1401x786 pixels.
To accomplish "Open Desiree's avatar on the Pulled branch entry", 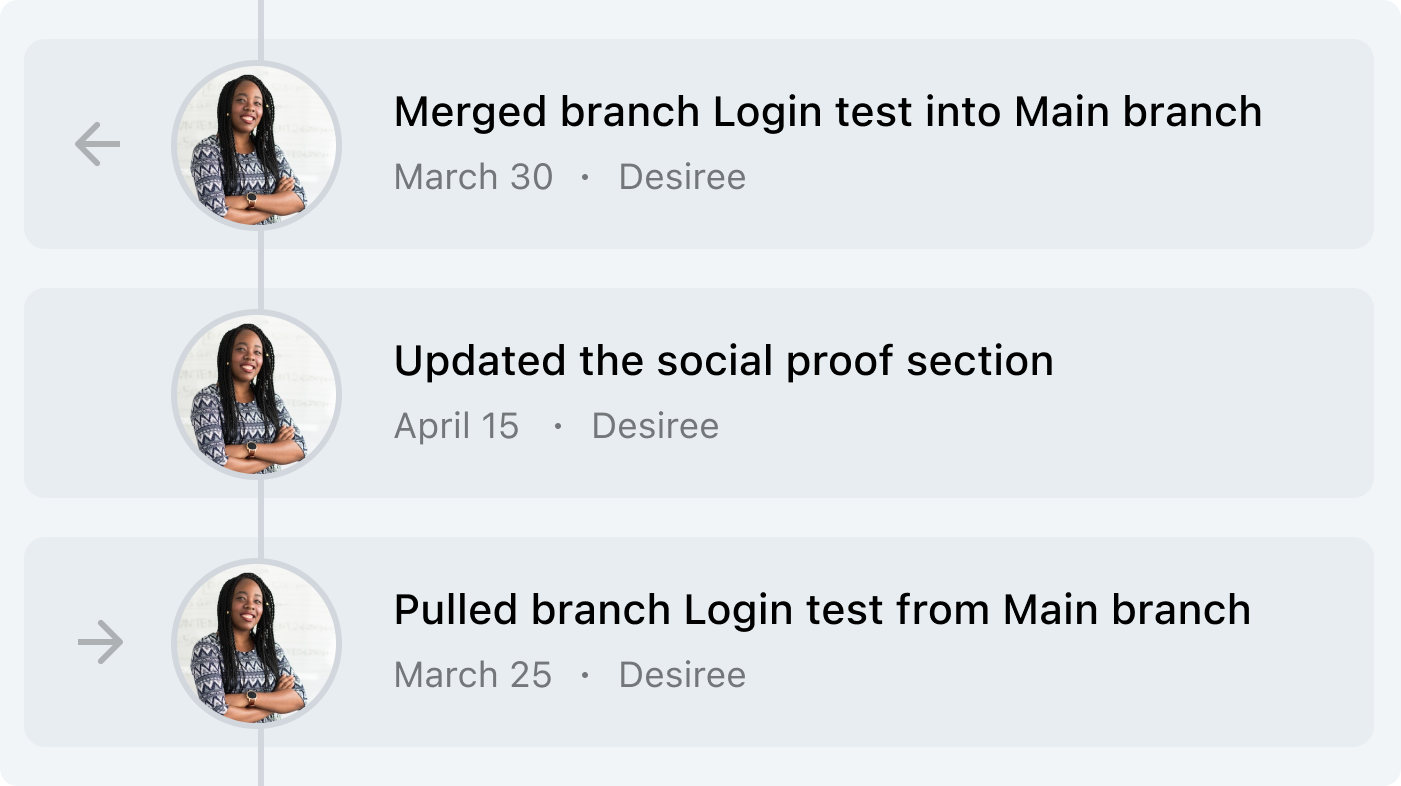I will (257, 643).
